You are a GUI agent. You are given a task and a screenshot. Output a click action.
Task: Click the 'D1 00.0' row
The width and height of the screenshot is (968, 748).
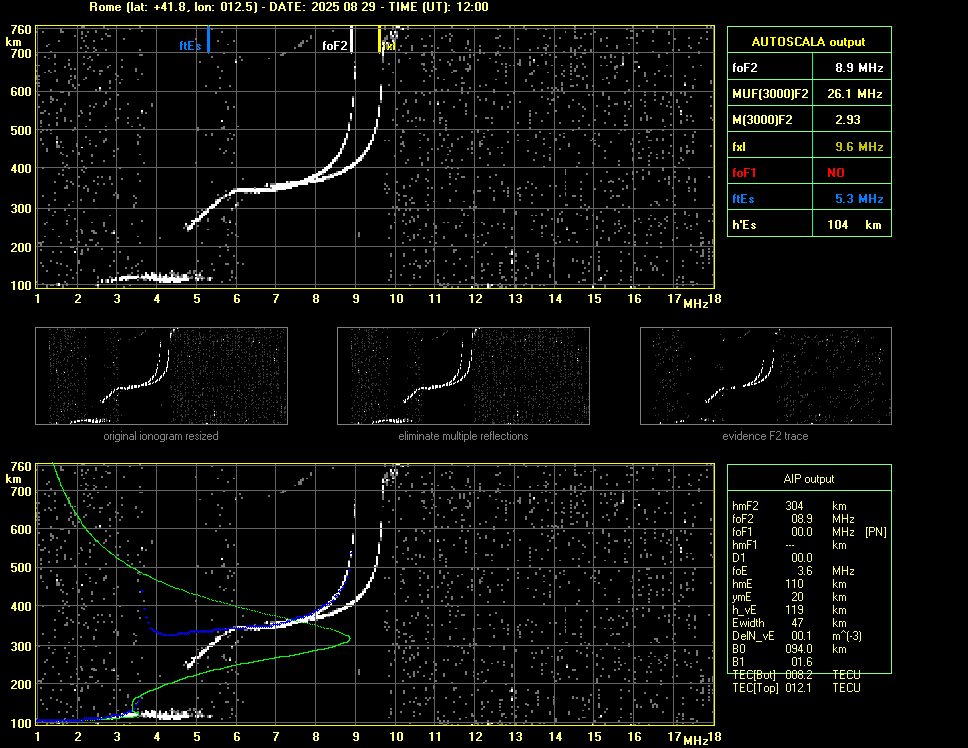click(x=772, y=558)
